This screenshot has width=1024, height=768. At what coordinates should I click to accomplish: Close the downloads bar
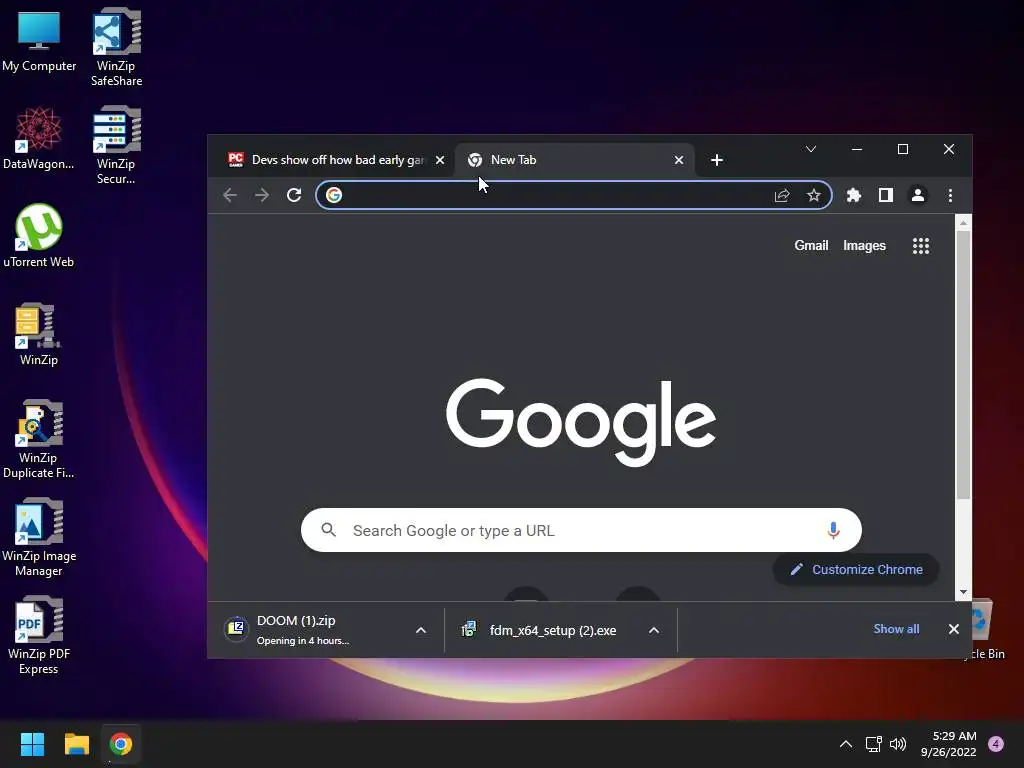point(953,629)
